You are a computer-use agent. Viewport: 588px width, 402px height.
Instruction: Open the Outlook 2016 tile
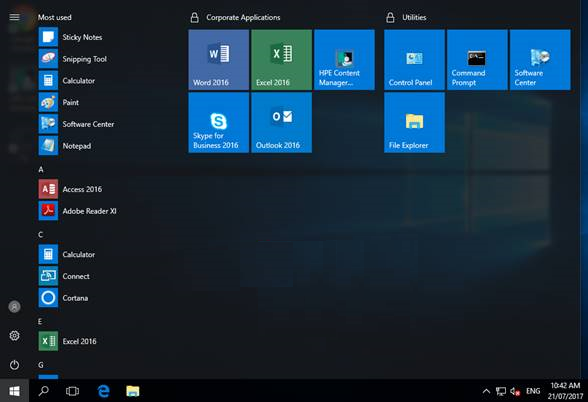(282, 123)
